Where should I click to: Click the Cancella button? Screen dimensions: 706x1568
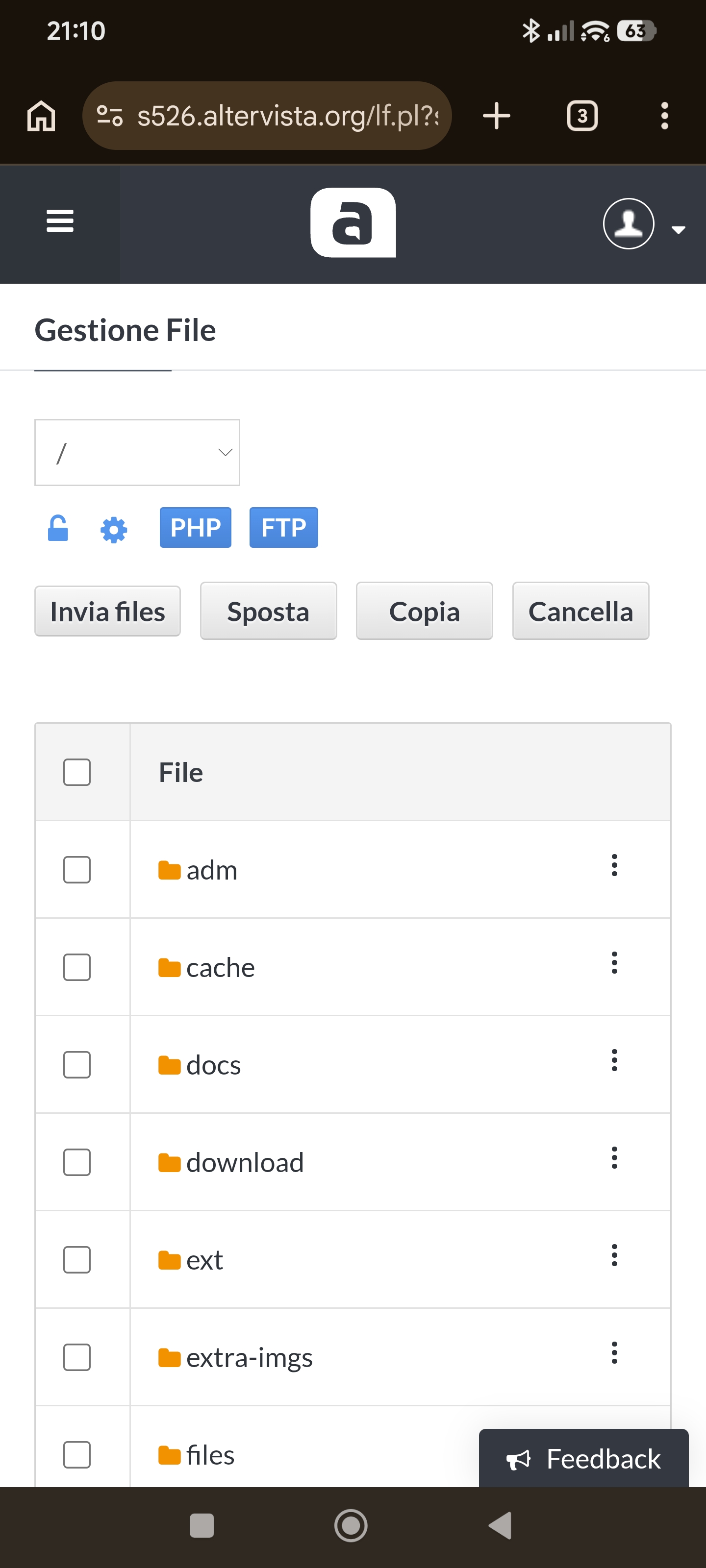click(x=580, y=611)
